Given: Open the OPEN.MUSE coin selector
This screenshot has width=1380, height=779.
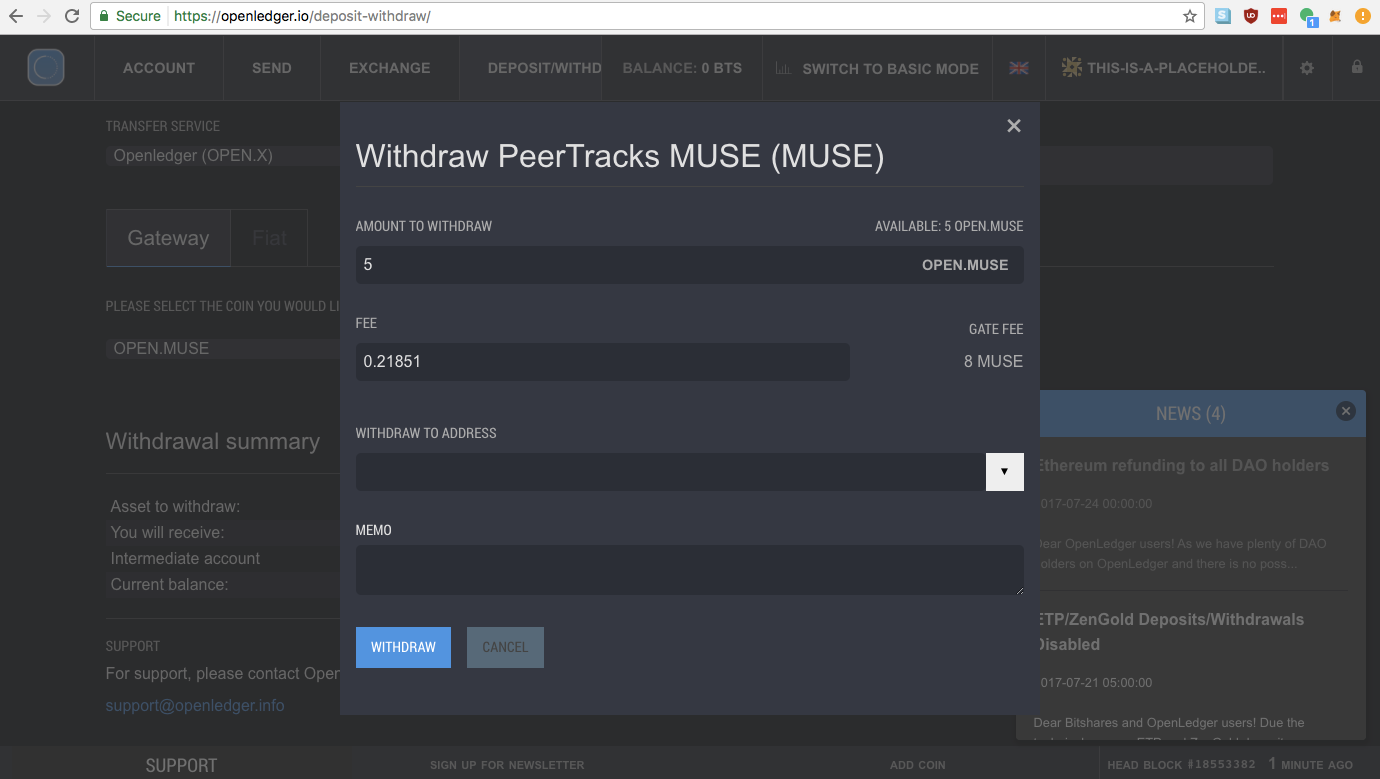Looking at the screenshot, I should [224, 349].
